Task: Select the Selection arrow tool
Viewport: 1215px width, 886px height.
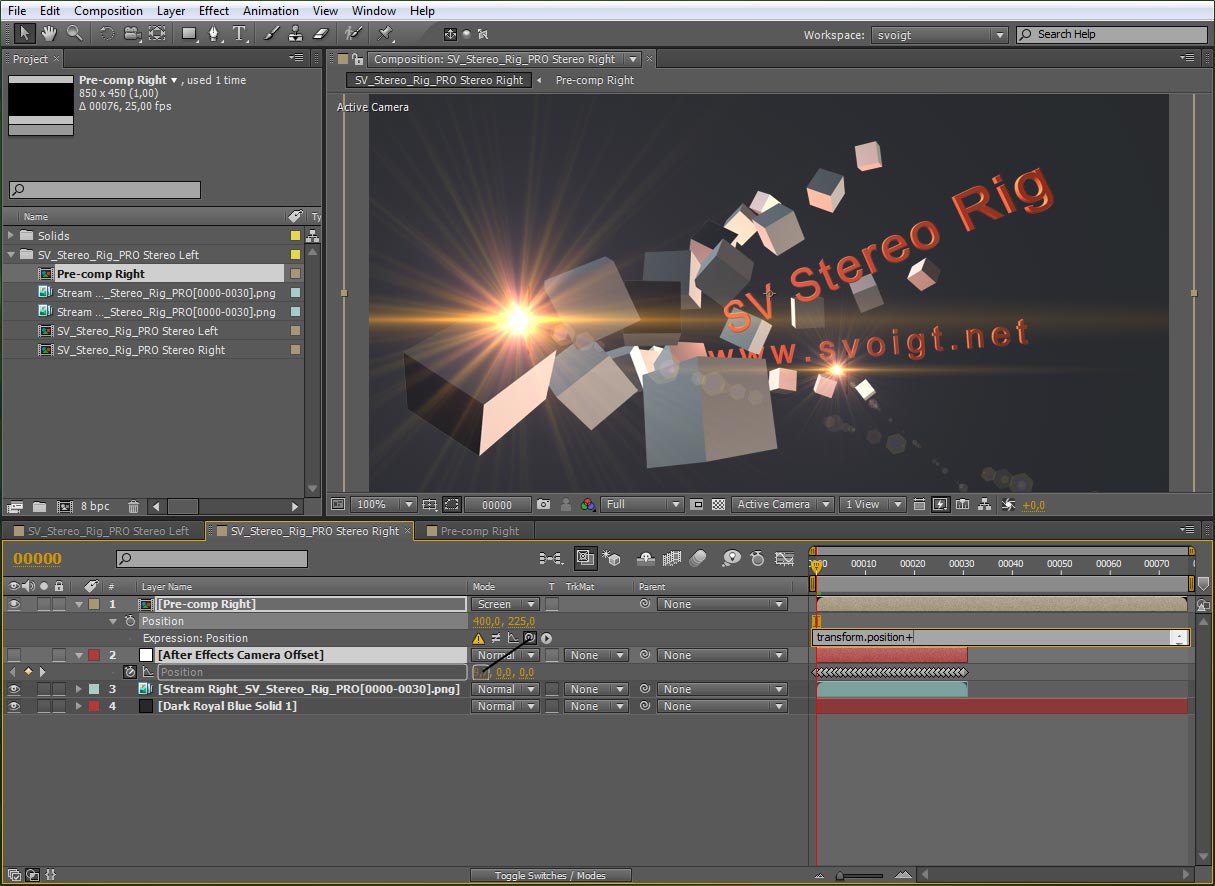Action: (x=24, y=34)
